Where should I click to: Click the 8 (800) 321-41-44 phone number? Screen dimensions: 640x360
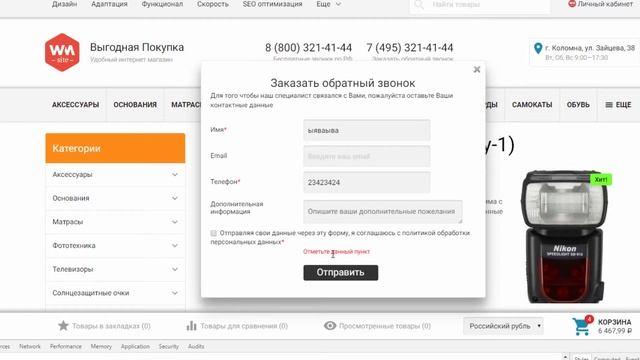tap(309, 48)
